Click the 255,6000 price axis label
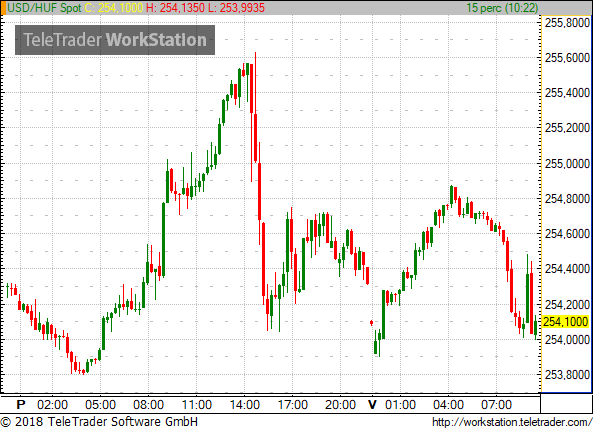The image size is (593, 431). click(x=567, y=58)
